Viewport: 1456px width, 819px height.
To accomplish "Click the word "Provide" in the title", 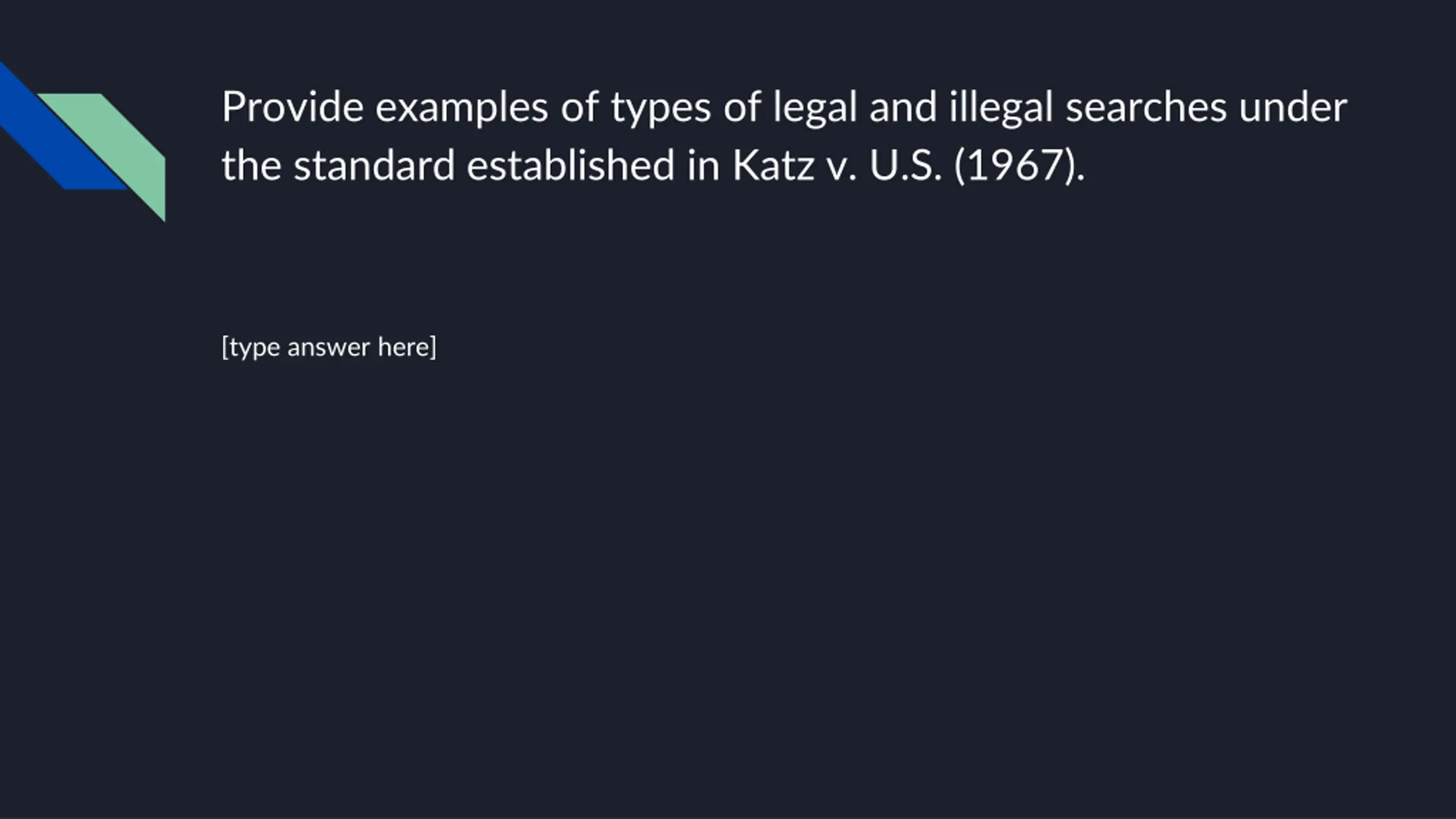I will pyautogui.click(x=292, y=107).
